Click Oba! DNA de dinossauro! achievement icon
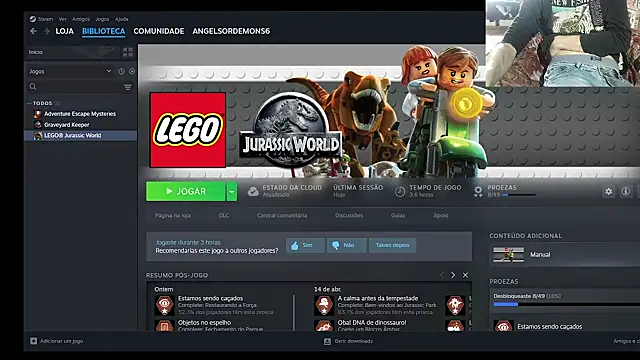 pos(324,325)
